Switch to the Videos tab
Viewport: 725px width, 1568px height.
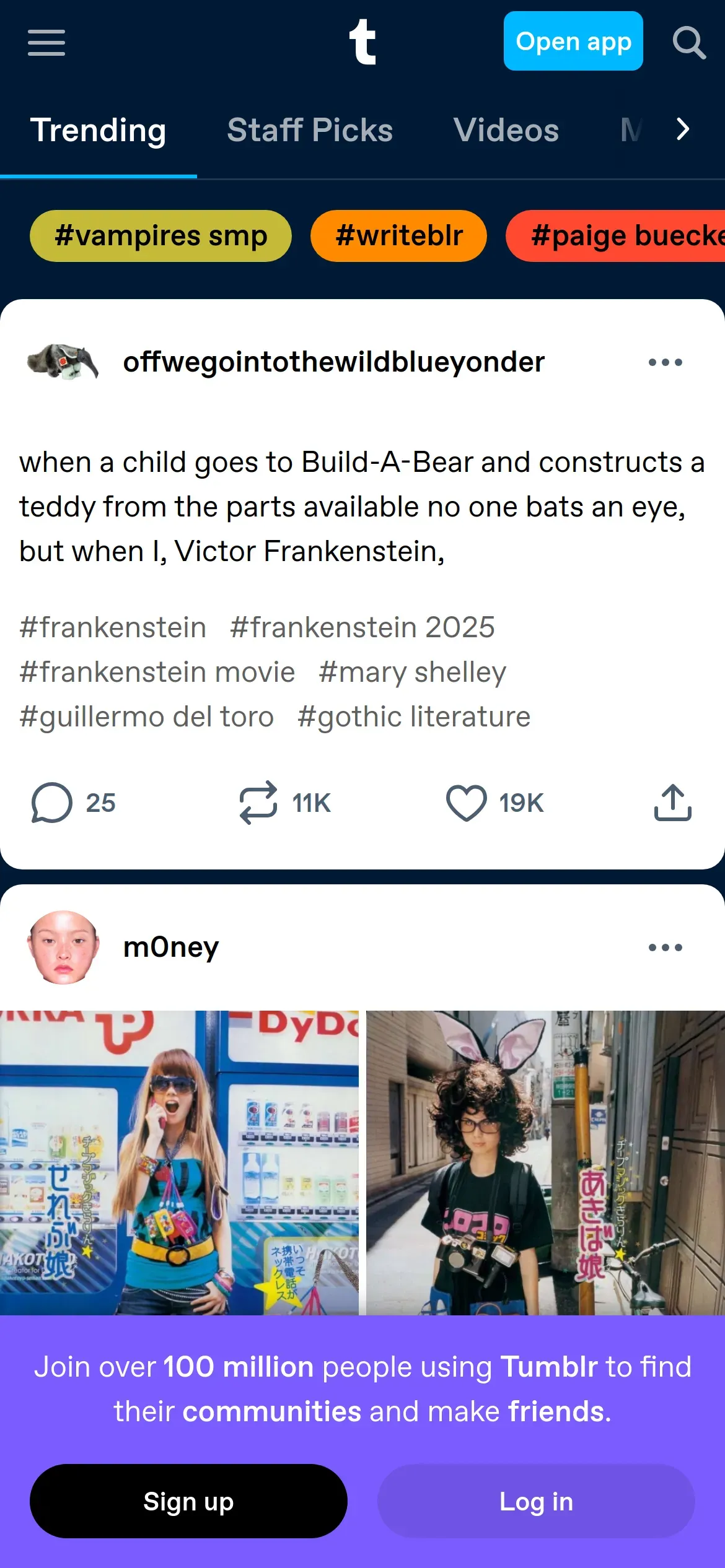506,130
